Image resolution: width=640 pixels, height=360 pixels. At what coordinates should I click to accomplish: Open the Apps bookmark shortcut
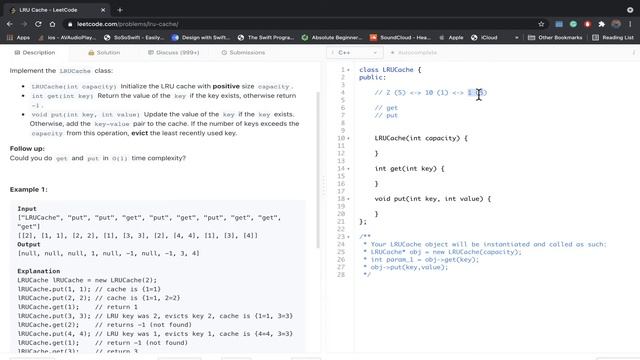coord(18,38)
